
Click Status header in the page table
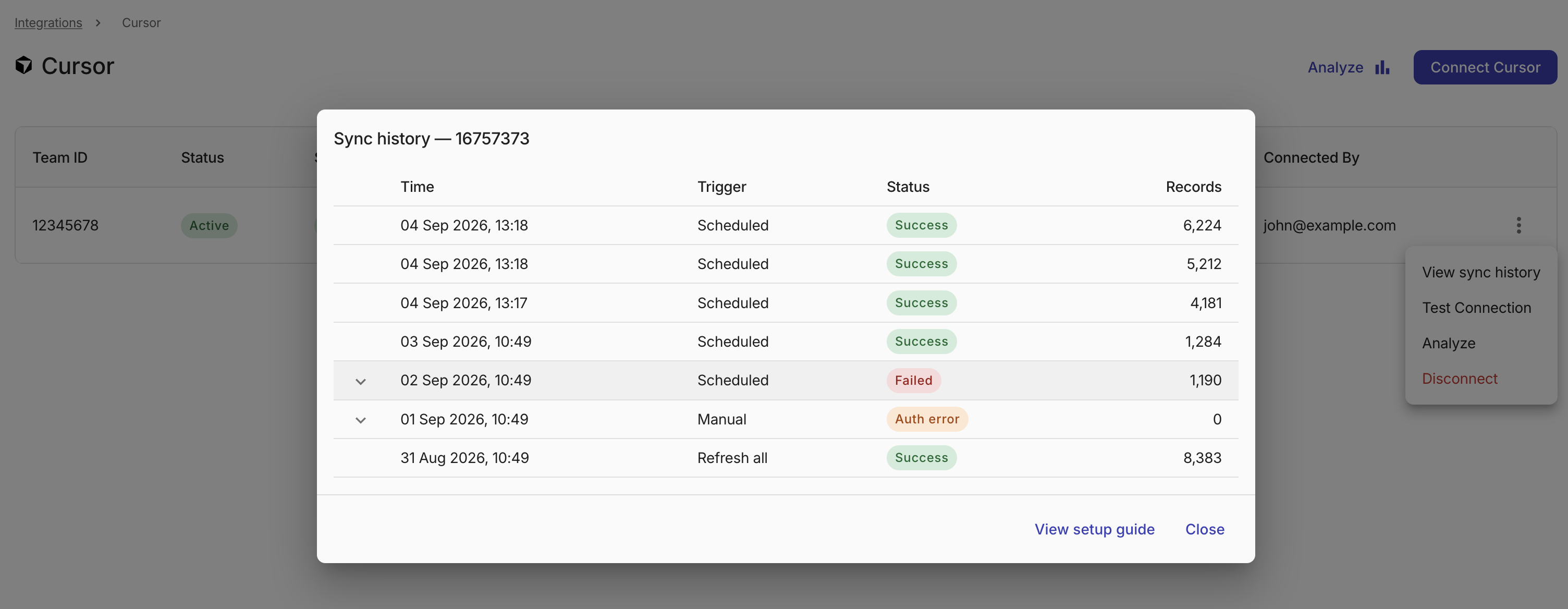(202, 157)
